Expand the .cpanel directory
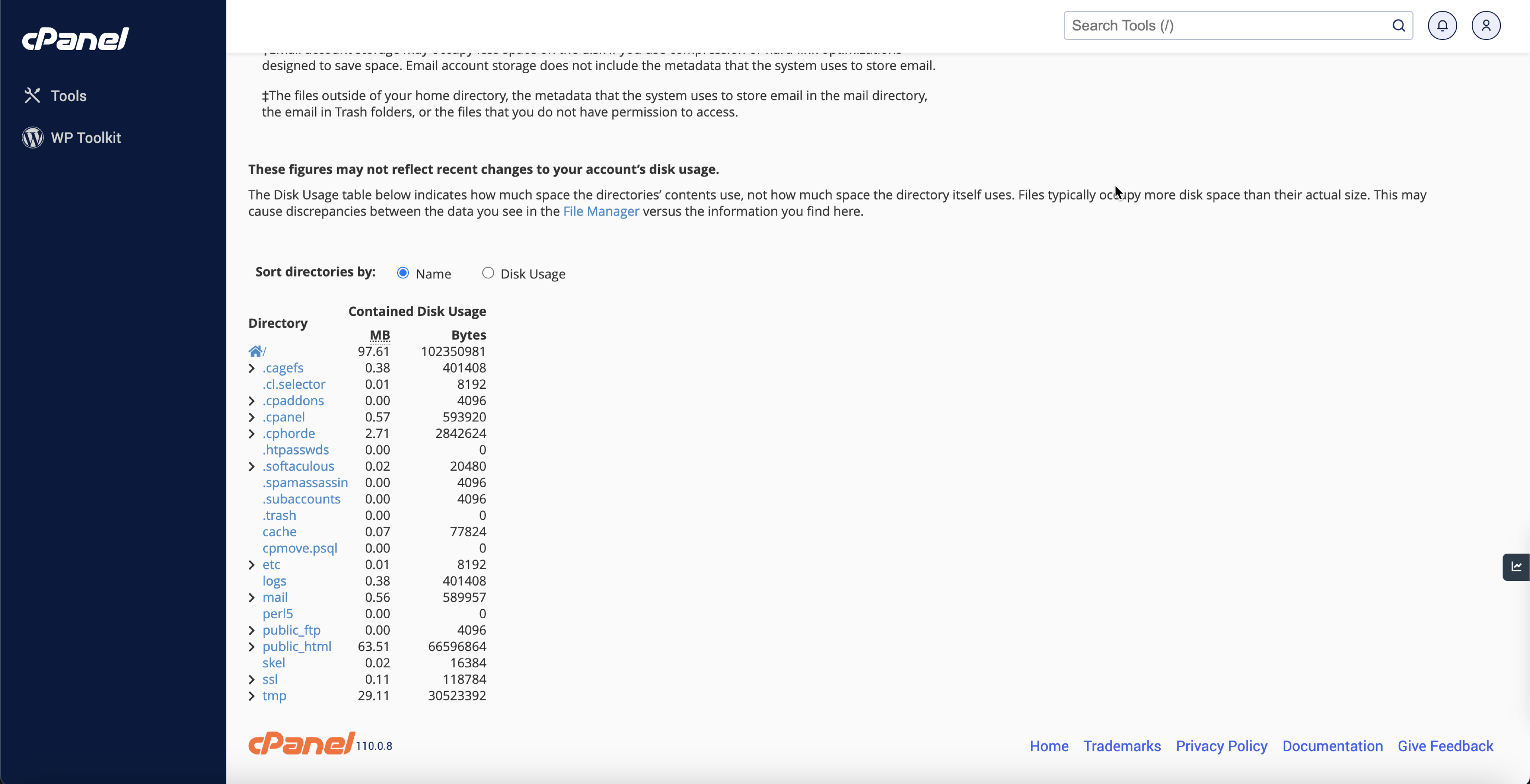Image resolution: width=1530 pixels, height=784 pixels. point(252,417)
